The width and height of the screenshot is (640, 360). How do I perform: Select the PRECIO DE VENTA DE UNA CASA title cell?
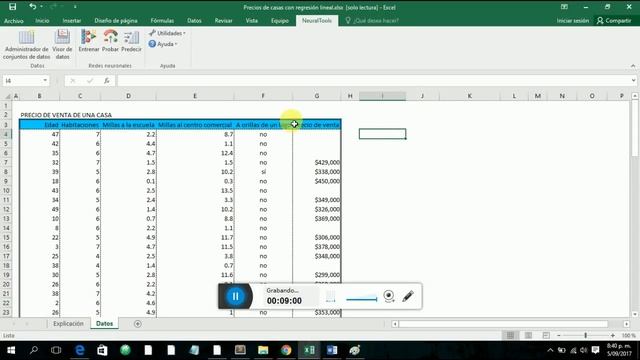[66, 115]
